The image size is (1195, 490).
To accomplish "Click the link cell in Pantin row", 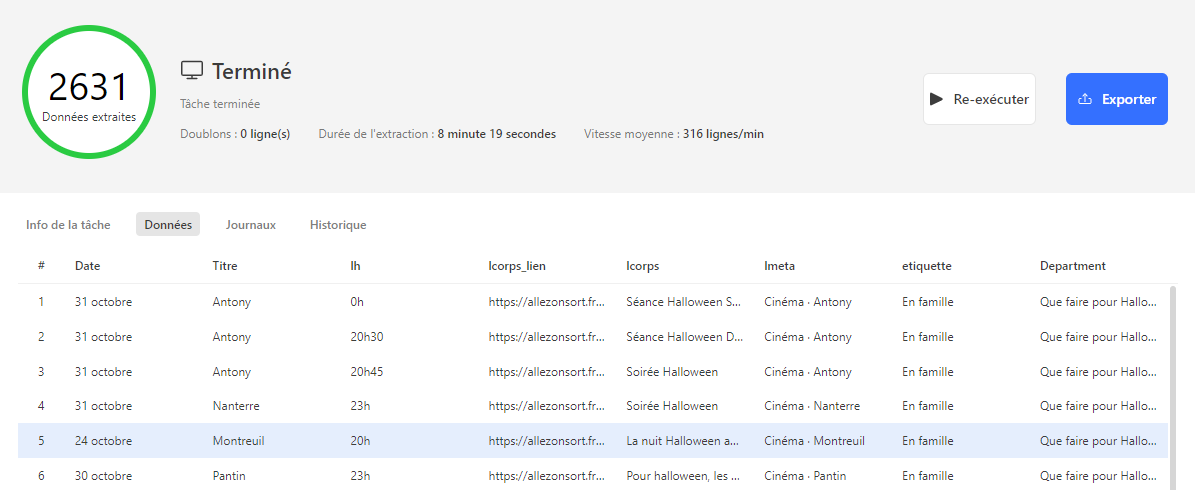I will (547, 476).
